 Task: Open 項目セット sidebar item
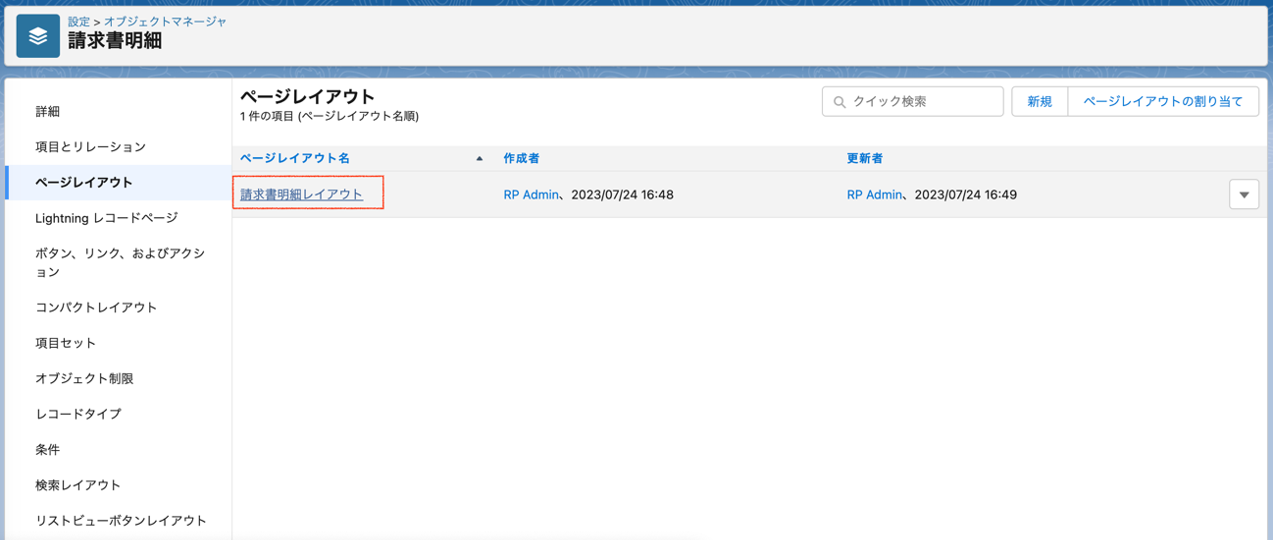click(x=66, y=343)
